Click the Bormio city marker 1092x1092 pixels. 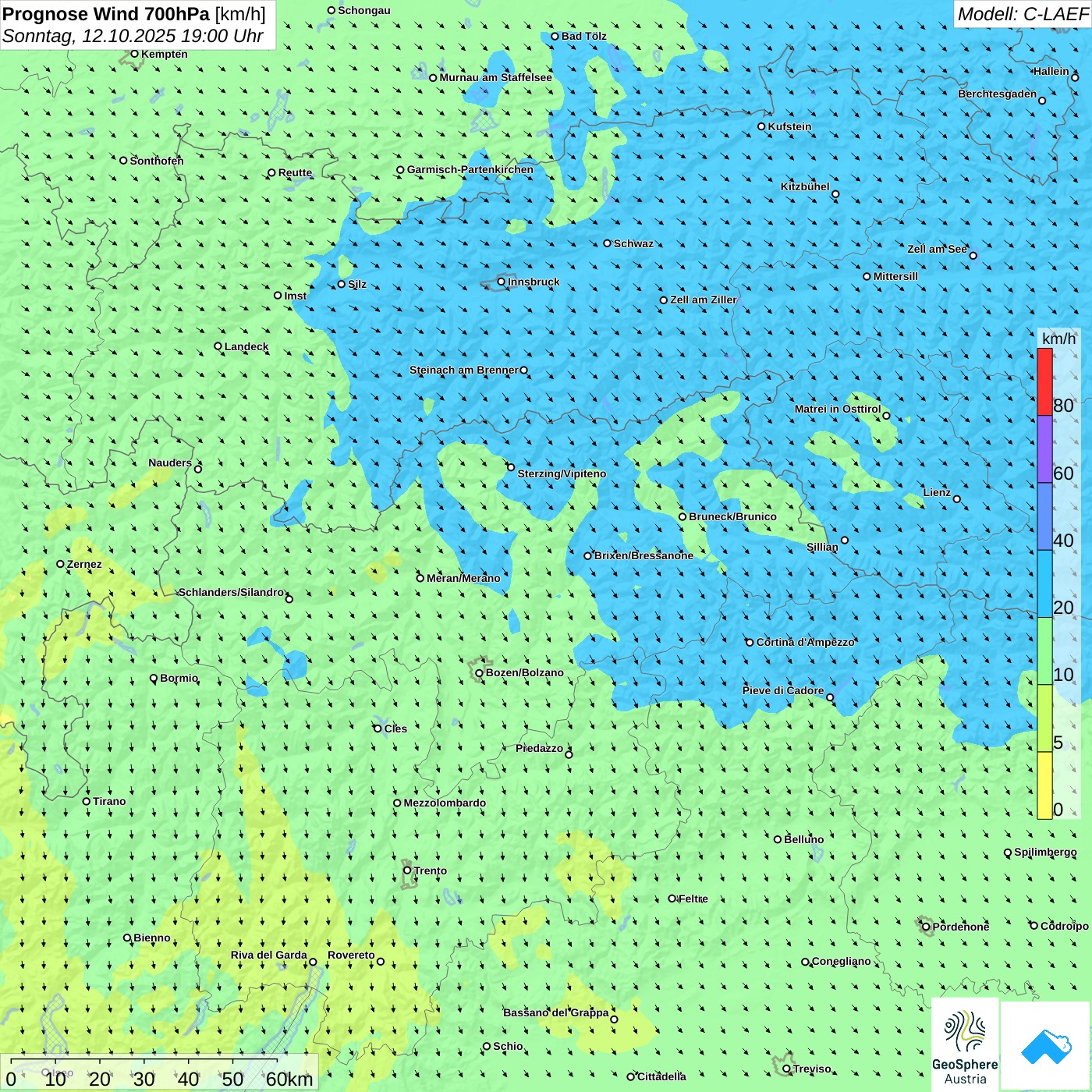pyautogui.click(x=154, y=679)
